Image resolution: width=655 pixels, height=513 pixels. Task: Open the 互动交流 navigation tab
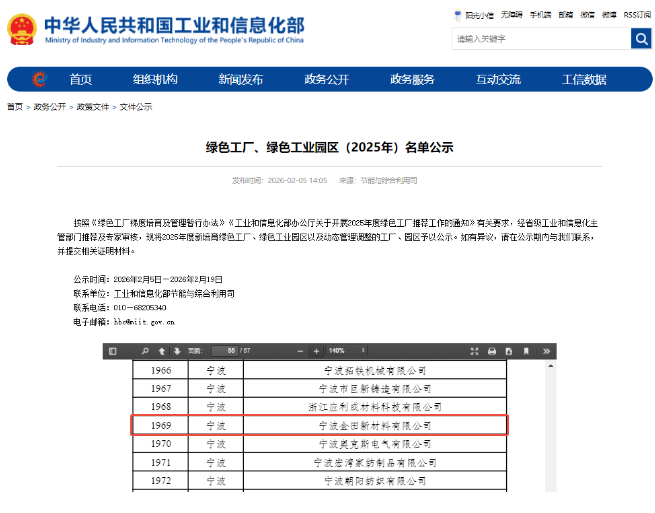498,79
